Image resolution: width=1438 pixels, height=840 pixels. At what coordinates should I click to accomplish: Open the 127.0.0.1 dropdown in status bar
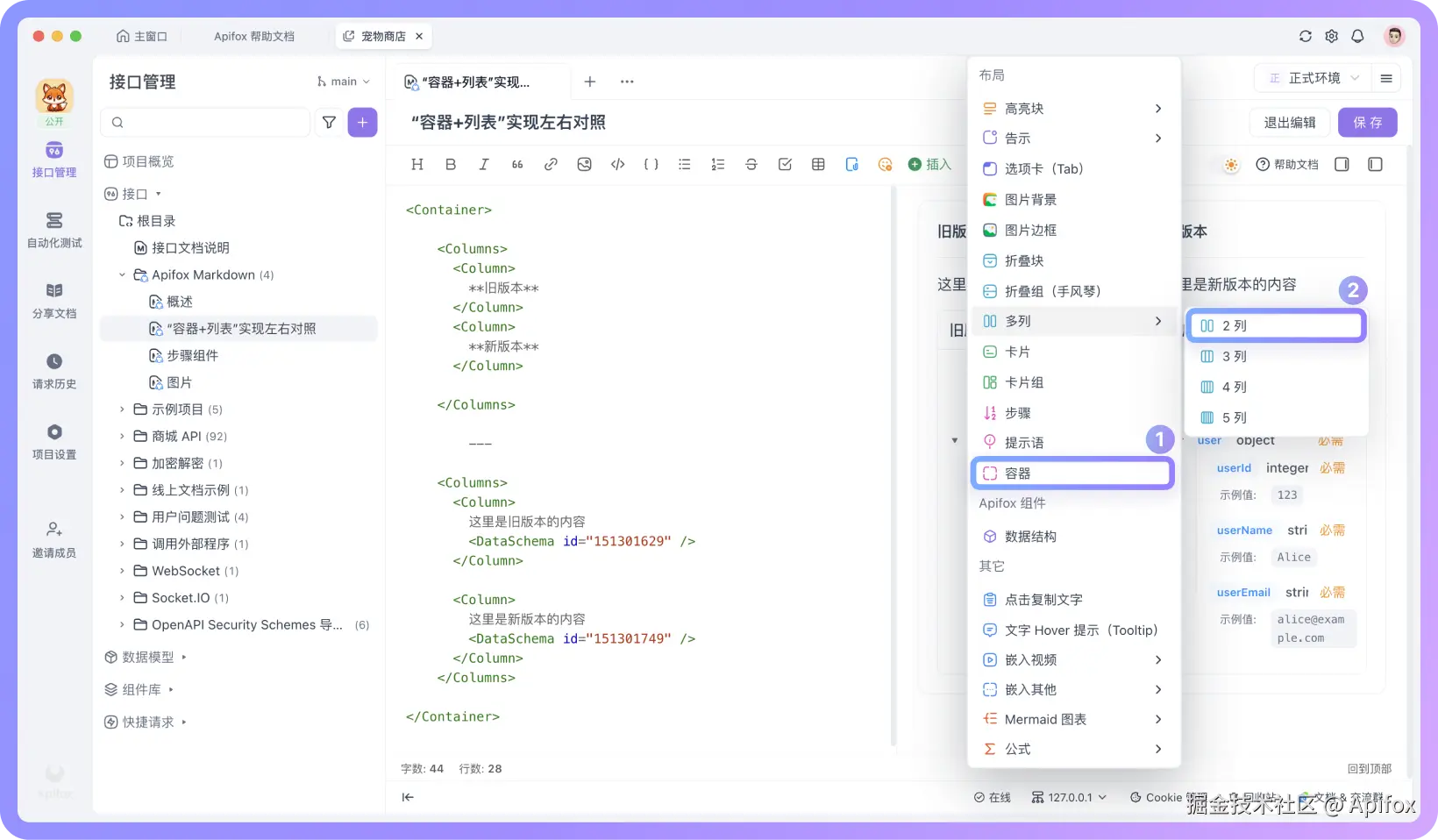pos(1069,797)
